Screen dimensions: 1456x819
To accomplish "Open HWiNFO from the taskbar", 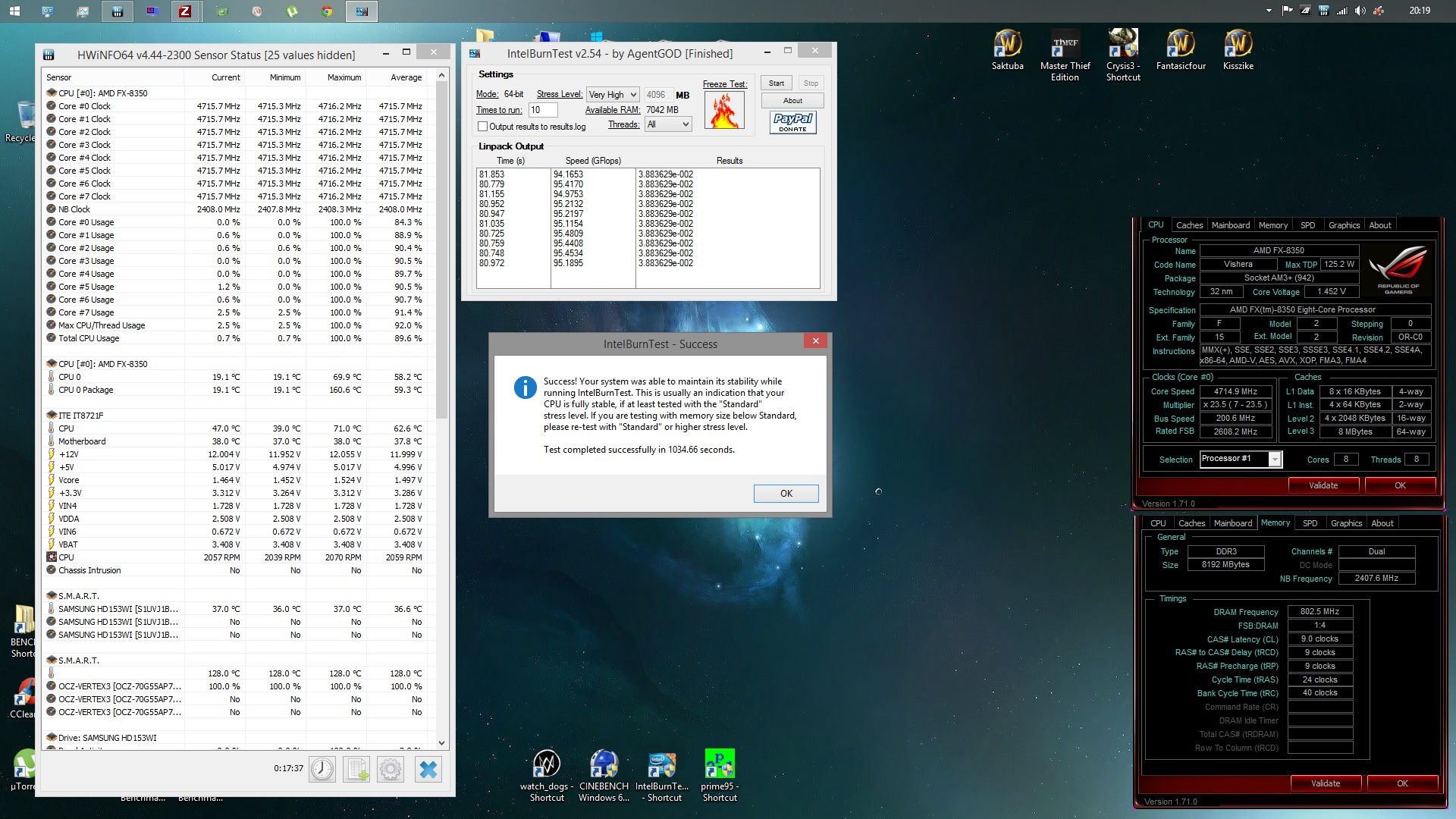I will click(x=117, y=11).
